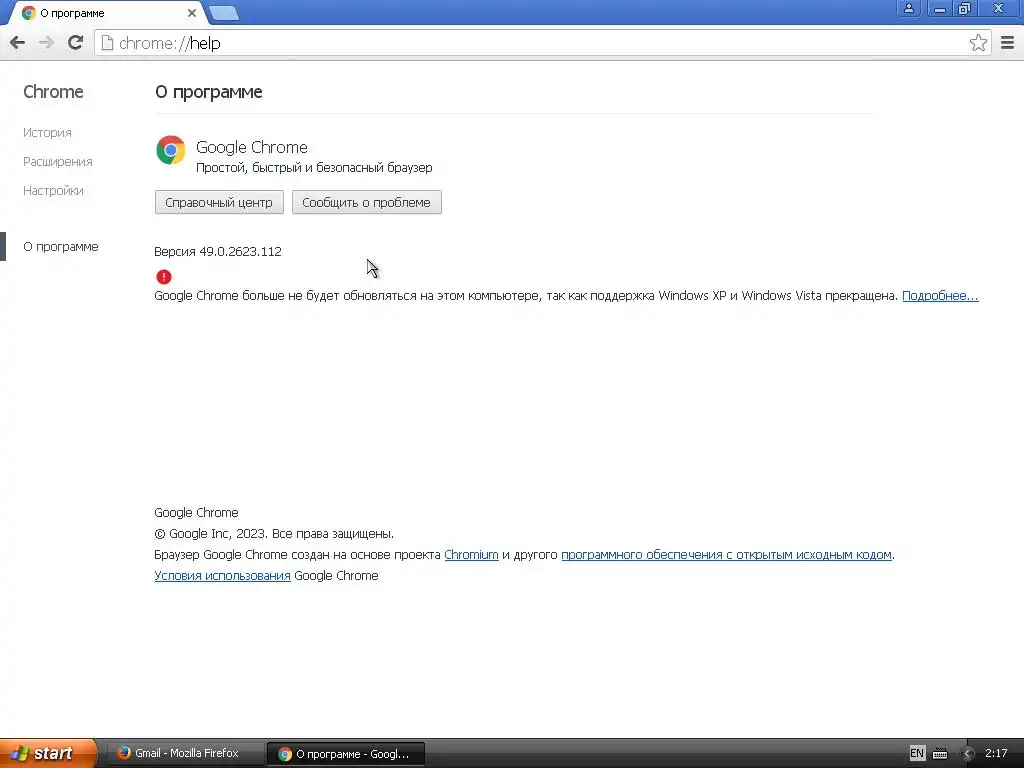Screen dimensions: 1024x768
Task: Open the Windows Start menu
Action: pos(47,753)
